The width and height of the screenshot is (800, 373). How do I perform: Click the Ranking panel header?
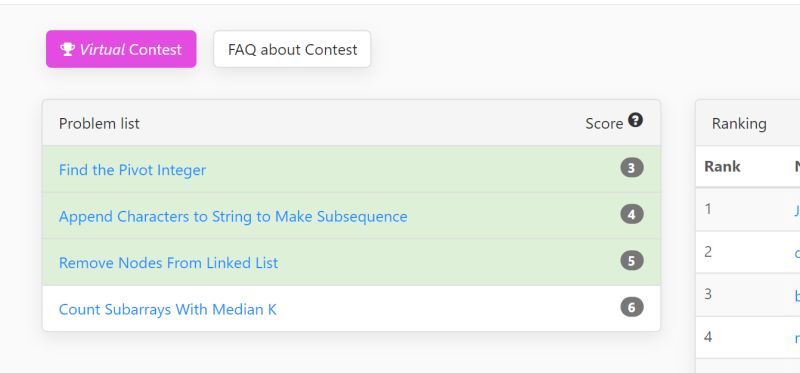[748, 123]
